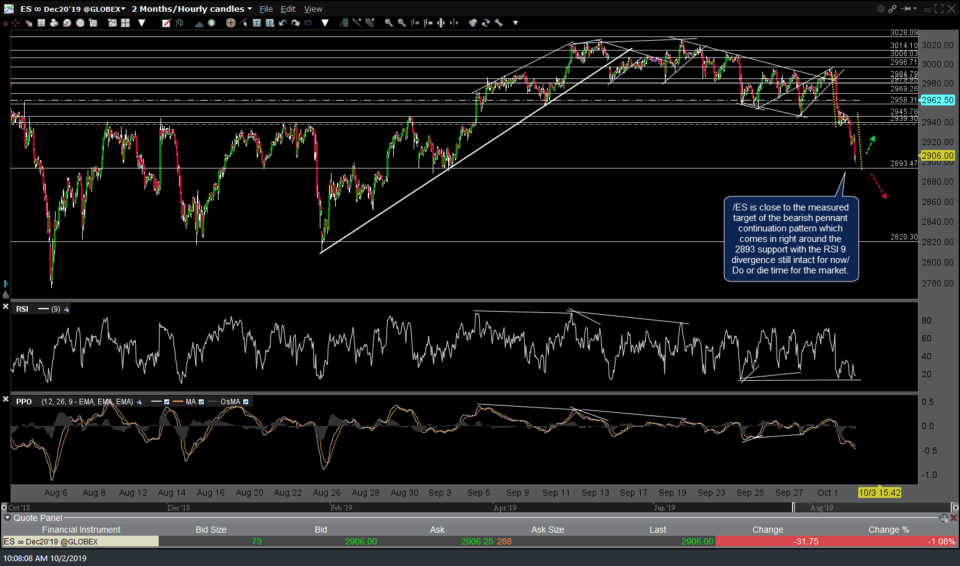This screenshot has width=960, height=566.
Task: Click the gray circle toolbar icon
Action: pyautogui.click(x=80, y=23)
